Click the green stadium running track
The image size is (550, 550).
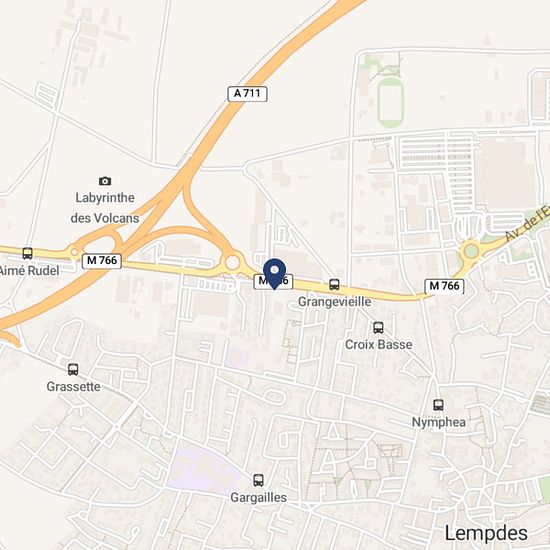(390, 102)
